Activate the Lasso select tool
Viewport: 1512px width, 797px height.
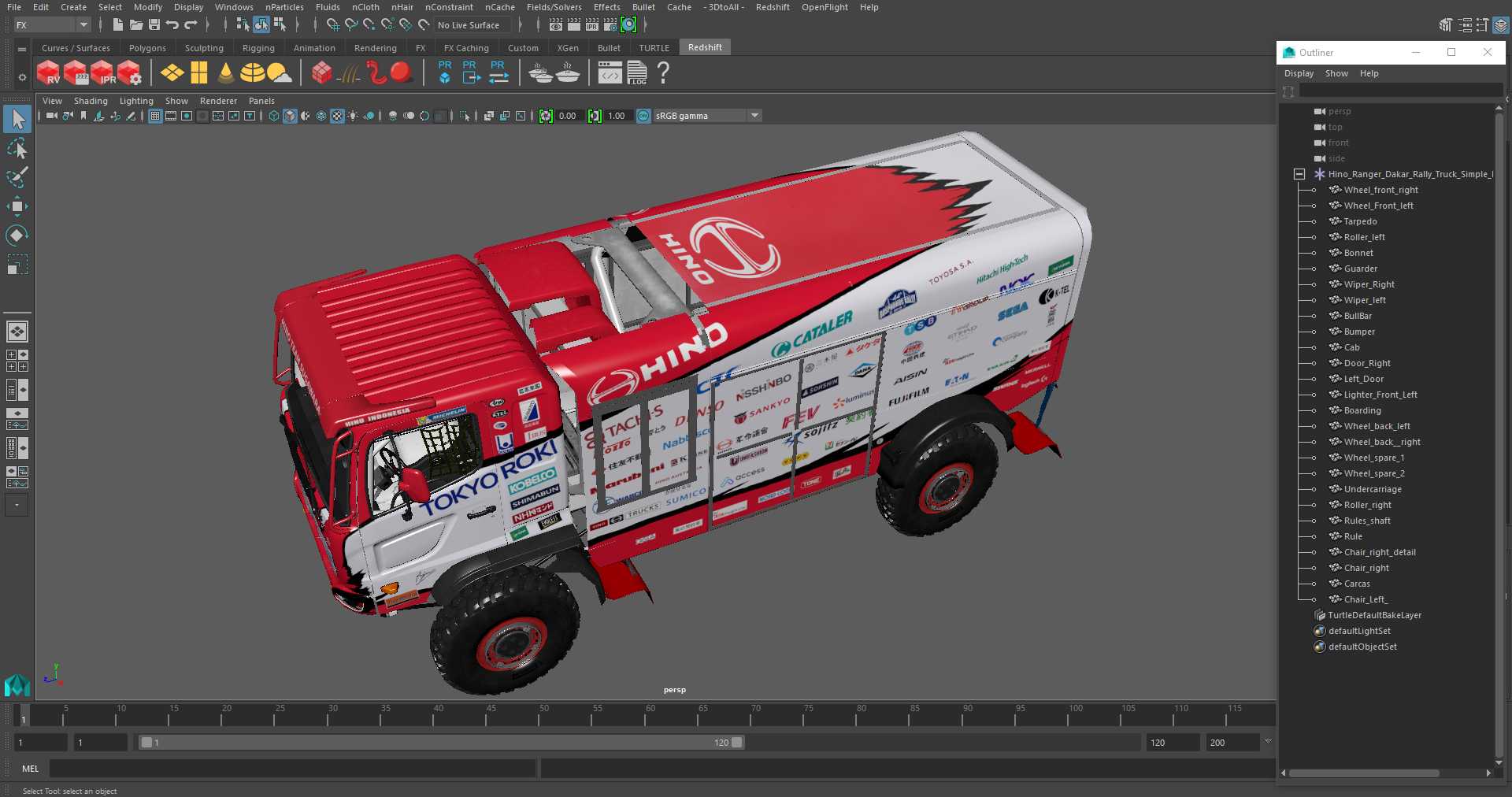(17, 149)
